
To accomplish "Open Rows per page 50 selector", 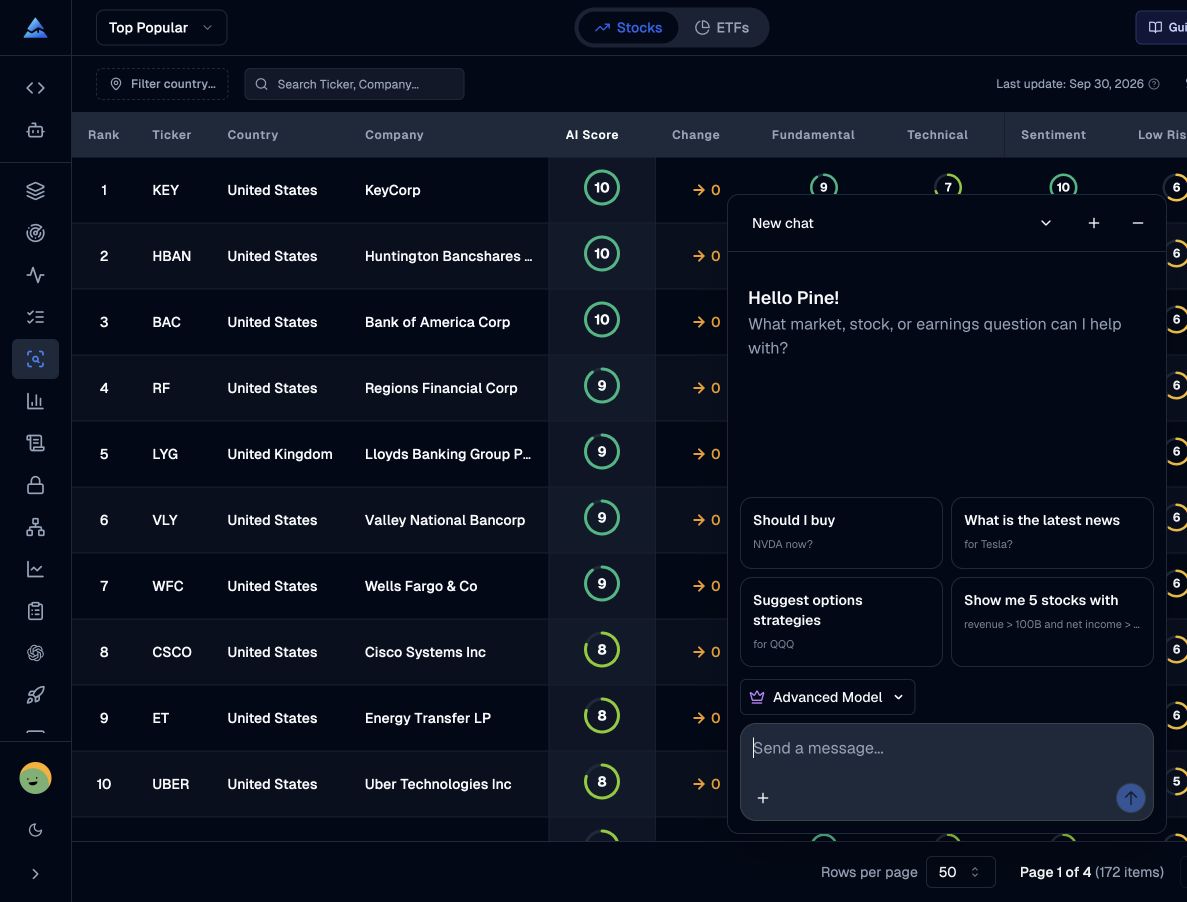I will tap(961, 872).
